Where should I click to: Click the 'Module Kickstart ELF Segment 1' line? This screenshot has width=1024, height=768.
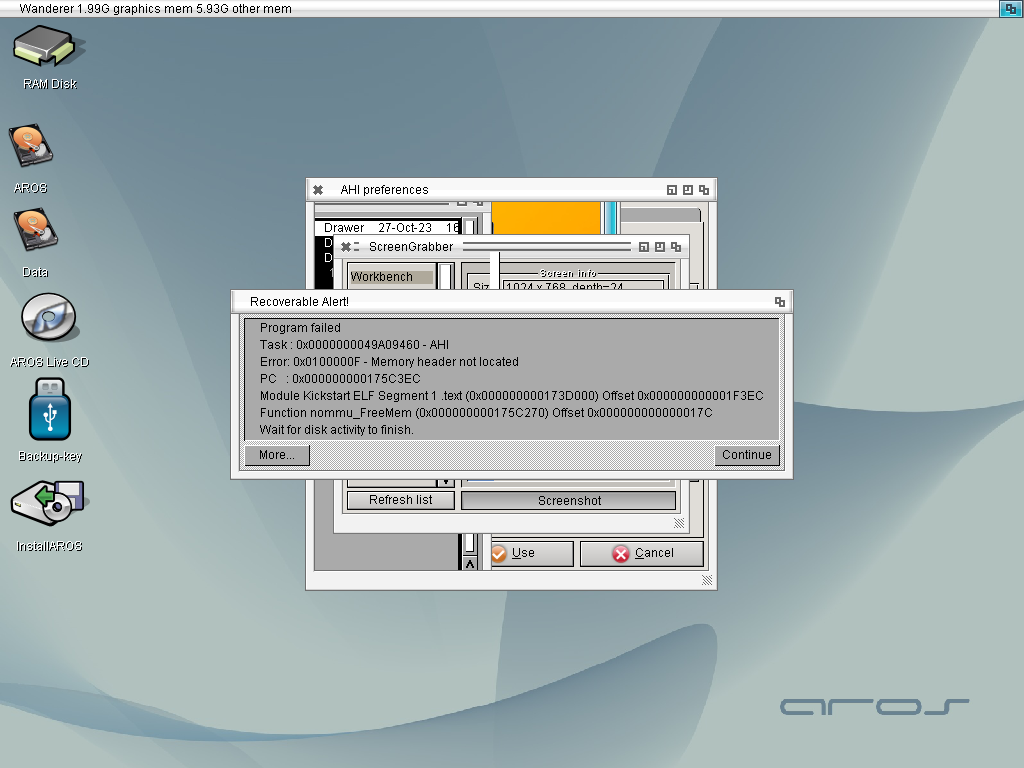click(511, 396)
